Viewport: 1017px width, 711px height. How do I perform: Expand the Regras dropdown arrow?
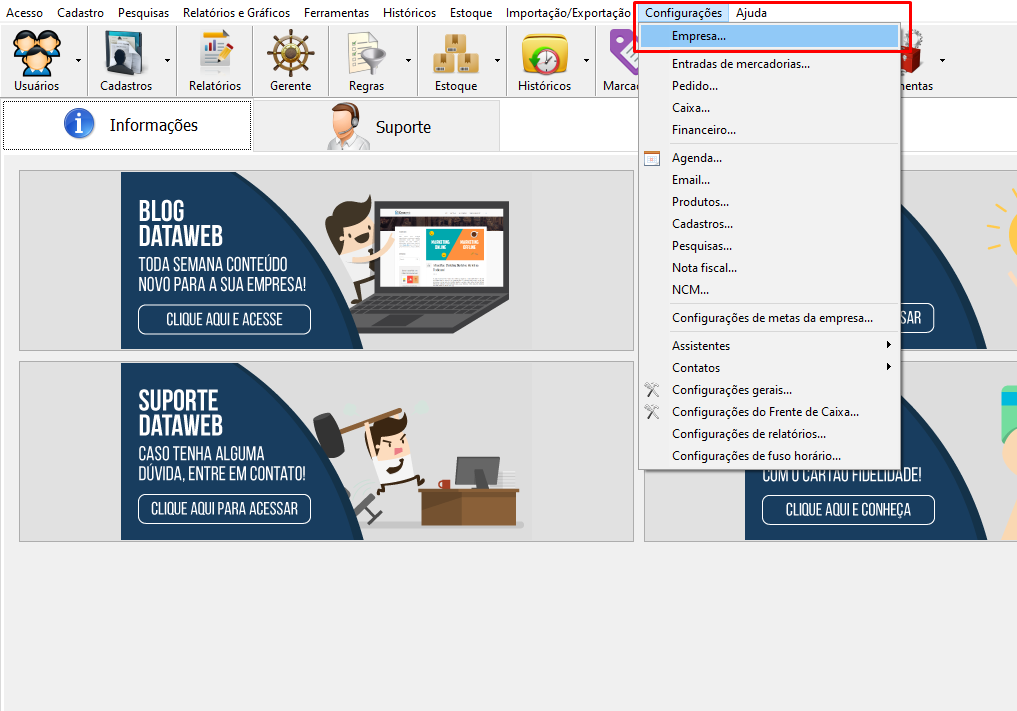(x=409, y=60)
